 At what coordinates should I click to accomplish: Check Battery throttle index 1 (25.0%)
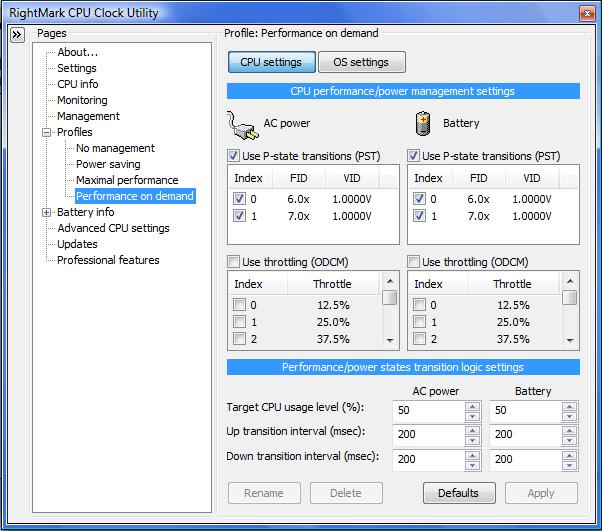click(x=419, y=322)
